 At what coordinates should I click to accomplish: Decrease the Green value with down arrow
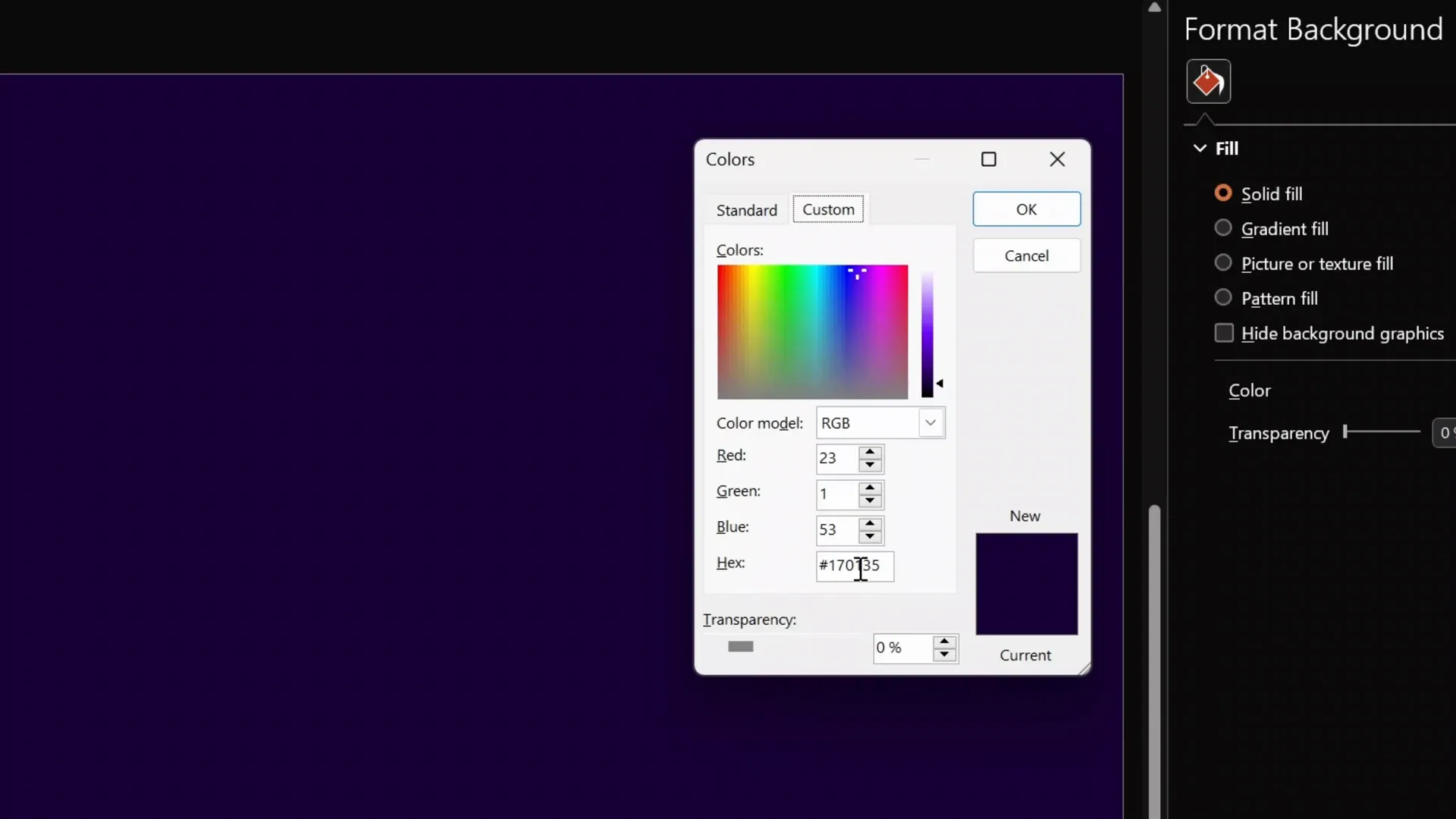click(x=870, y=500)
